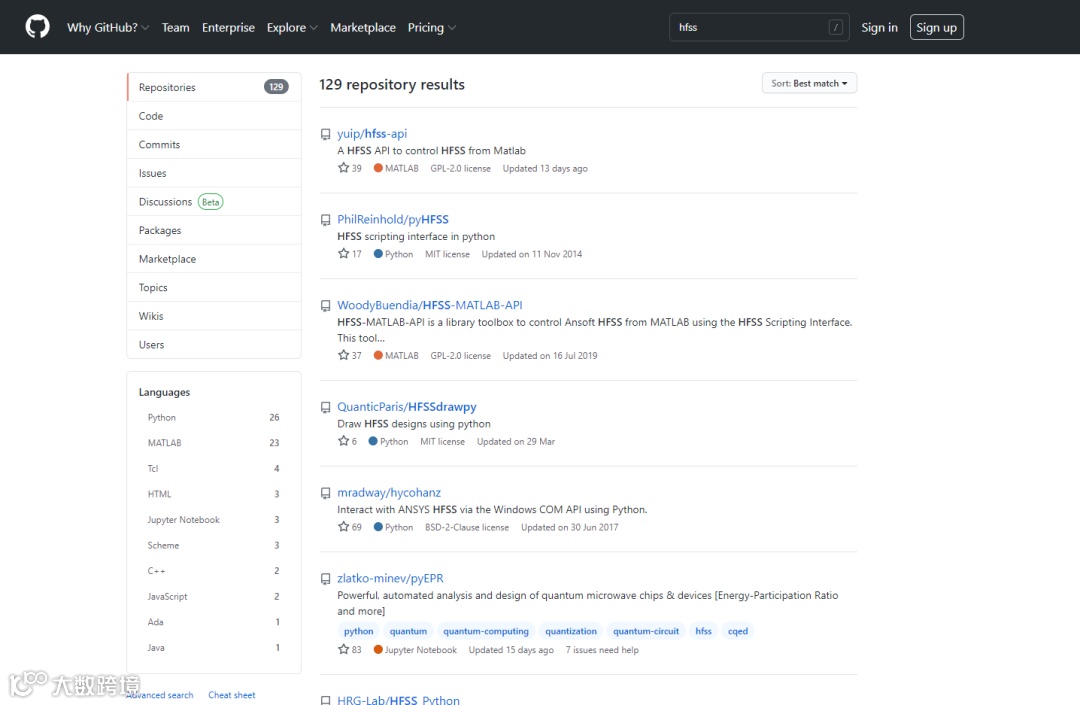Click the repo icon beside mradway/hycohanz

pos(325,494)
